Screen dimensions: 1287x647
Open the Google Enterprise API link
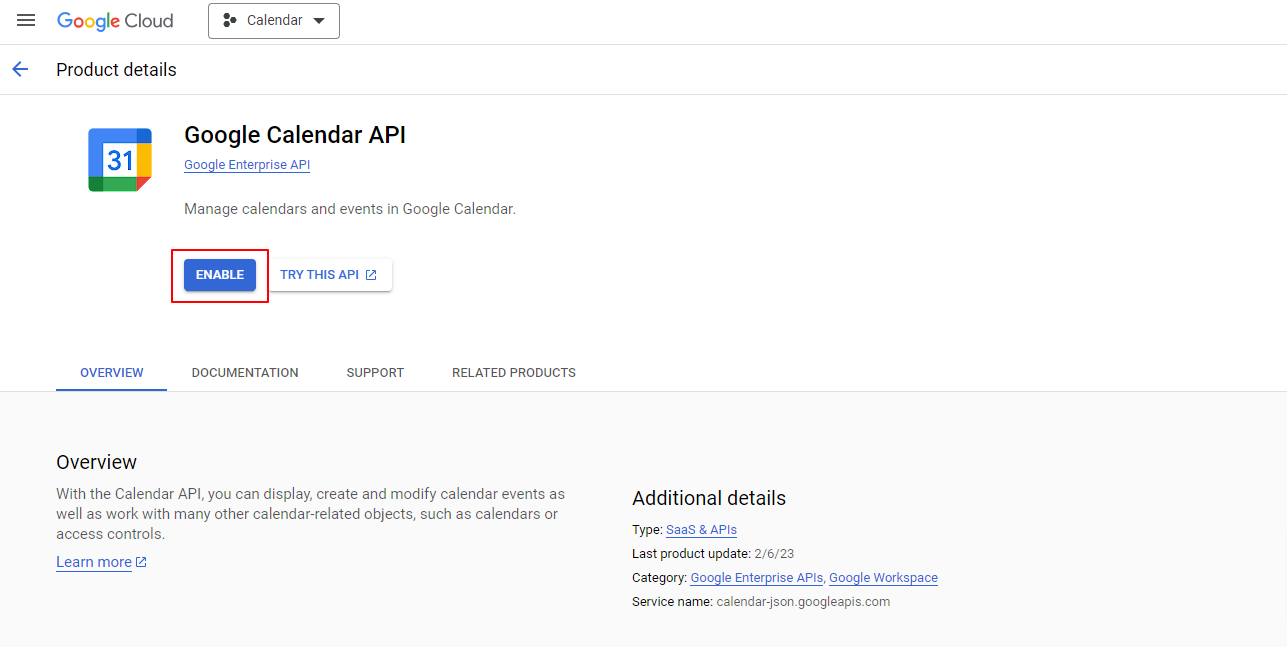247,165
